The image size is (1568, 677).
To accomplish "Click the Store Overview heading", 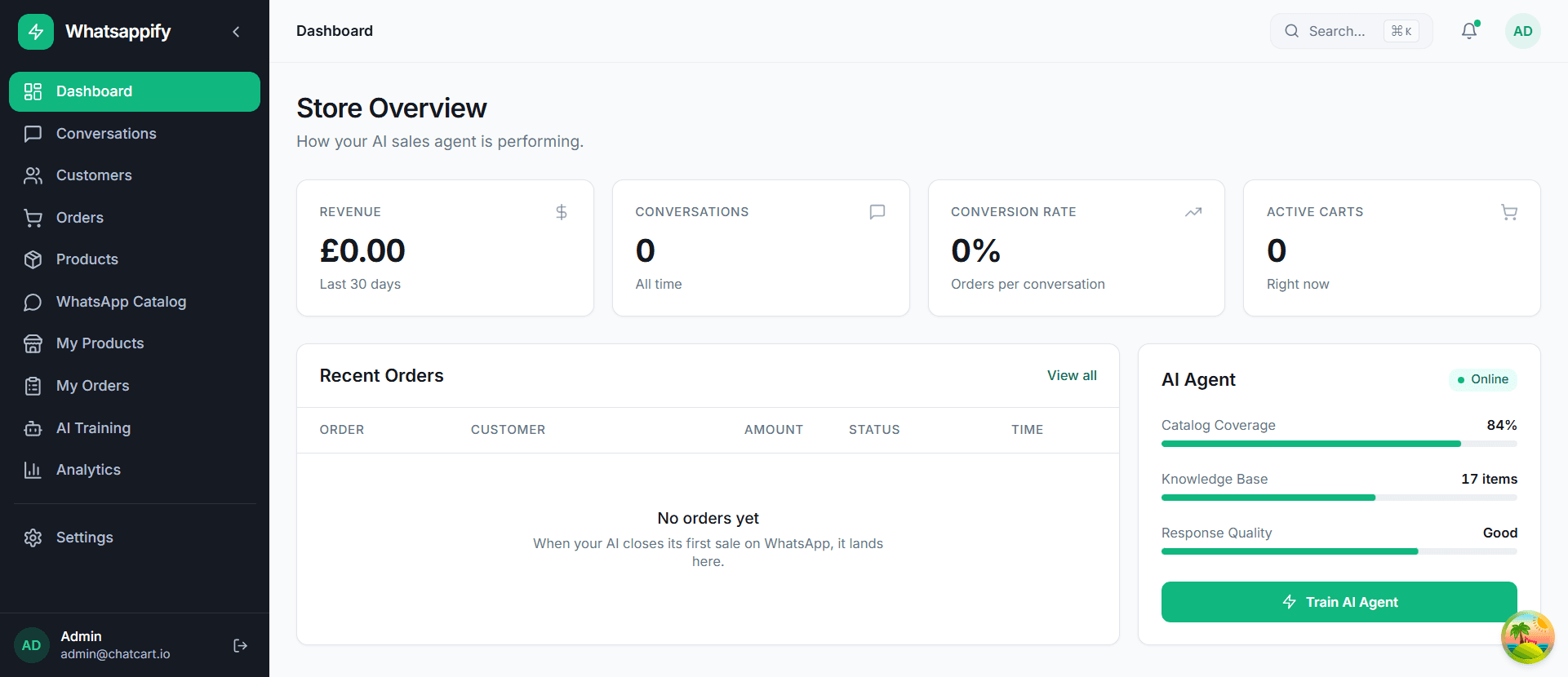I will coord(392,108).
